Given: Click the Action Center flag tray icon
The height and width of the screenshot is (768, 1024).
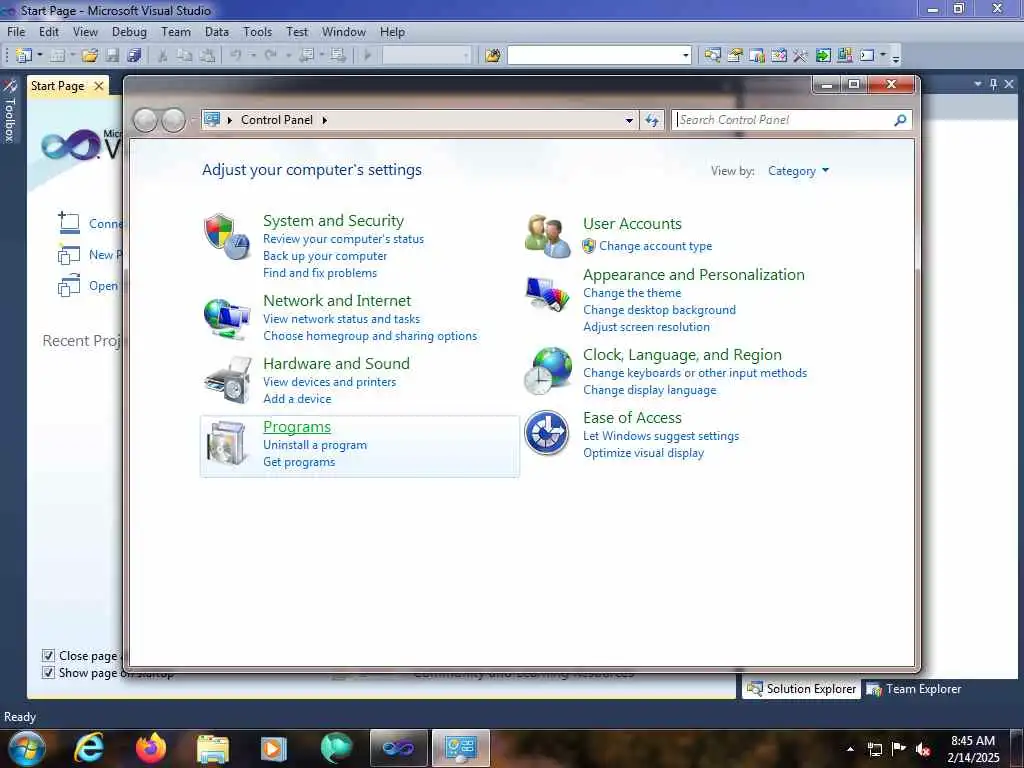Looking at the screenshot, I should pyautogui.click(x=899, y=749).
